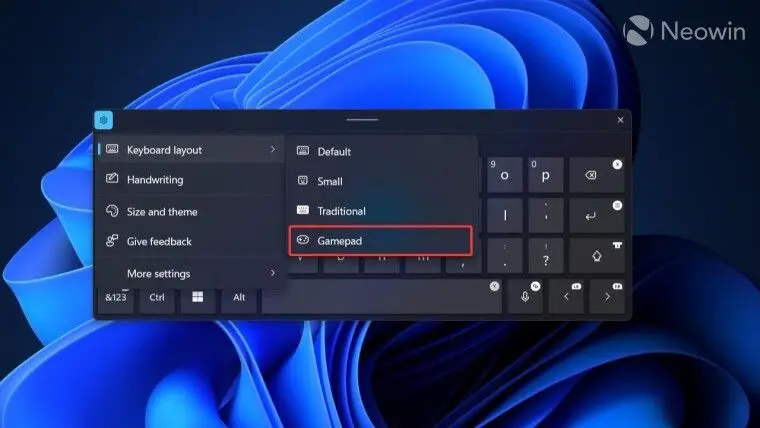The image size is (760, 428).
Task: Tap the letter p key
Action: (x=546, y=175)
